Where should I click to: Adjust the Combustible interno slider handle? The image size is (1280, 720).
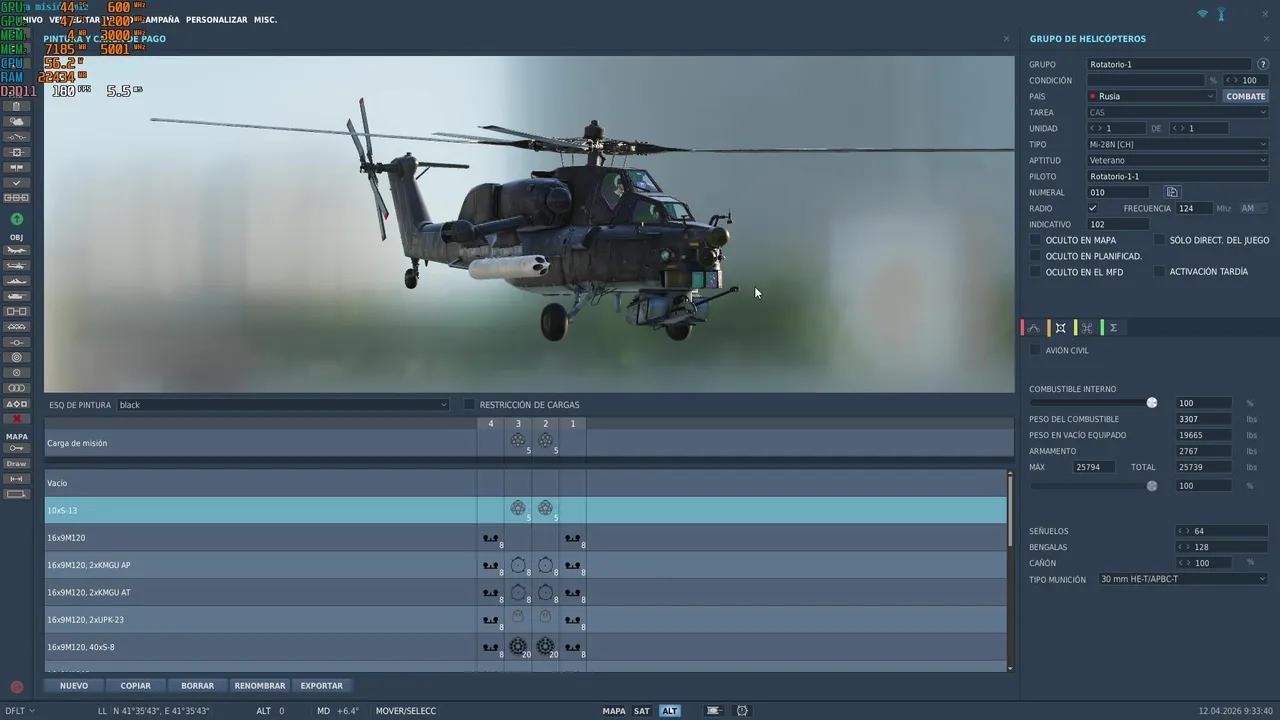click(x=1152, y=403)
